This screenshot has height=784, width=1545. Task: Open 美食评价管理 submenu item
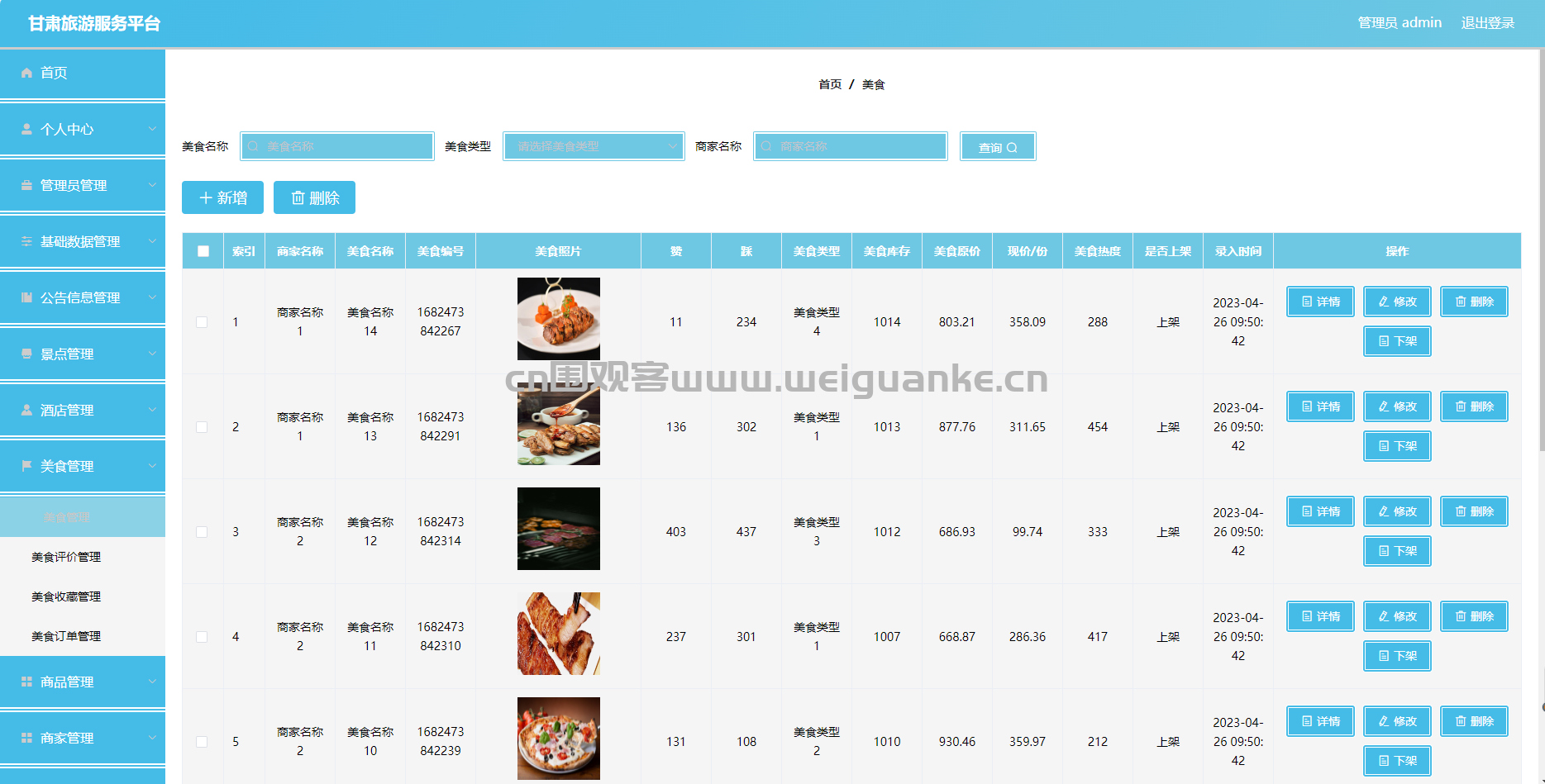coord(66,557)
